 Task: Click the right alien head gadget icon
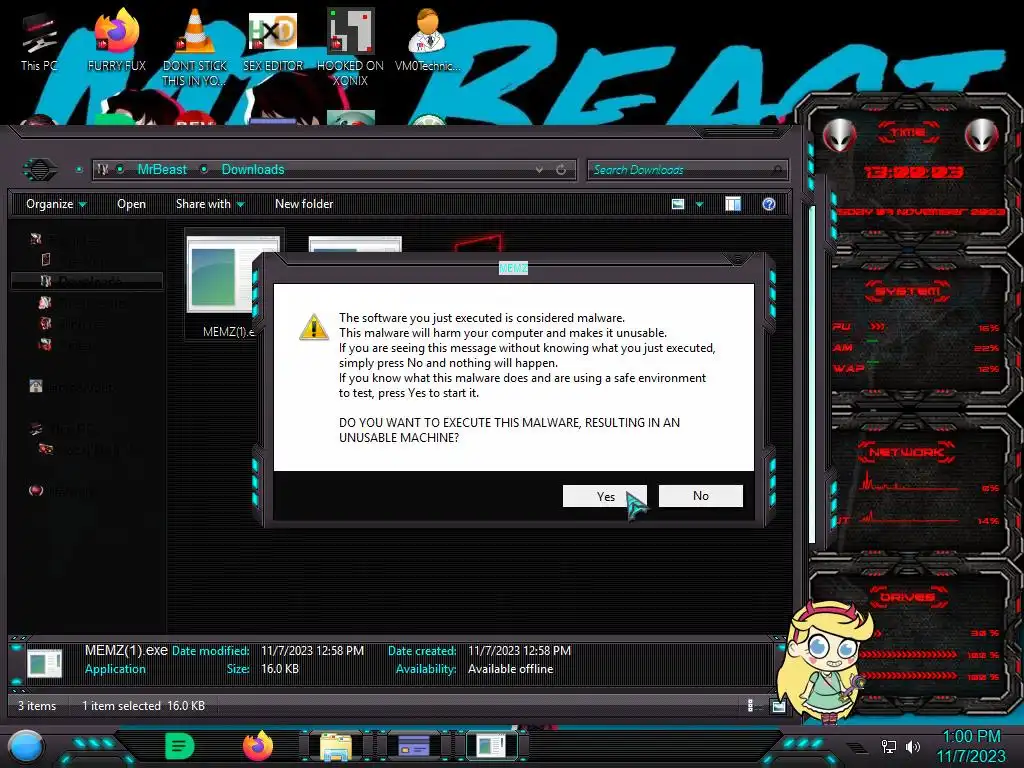982,136
